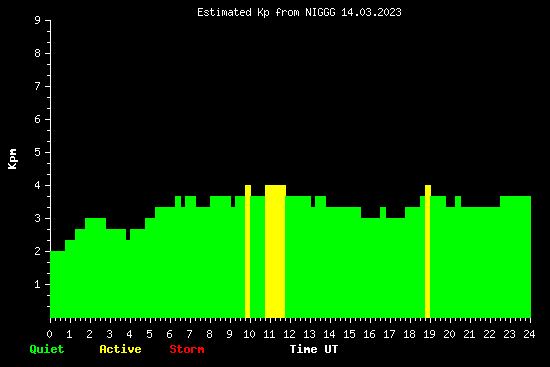Click the y-axis tick label '1'

(38, 284)
